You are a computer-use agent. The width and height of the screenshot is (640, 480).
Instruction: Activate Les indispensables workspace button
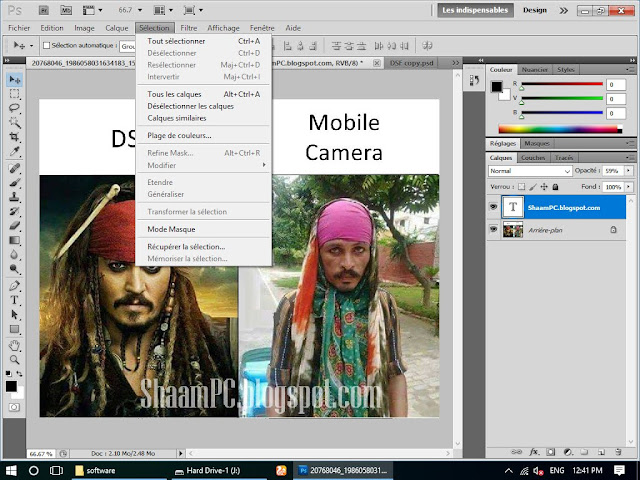pos(475,10)
